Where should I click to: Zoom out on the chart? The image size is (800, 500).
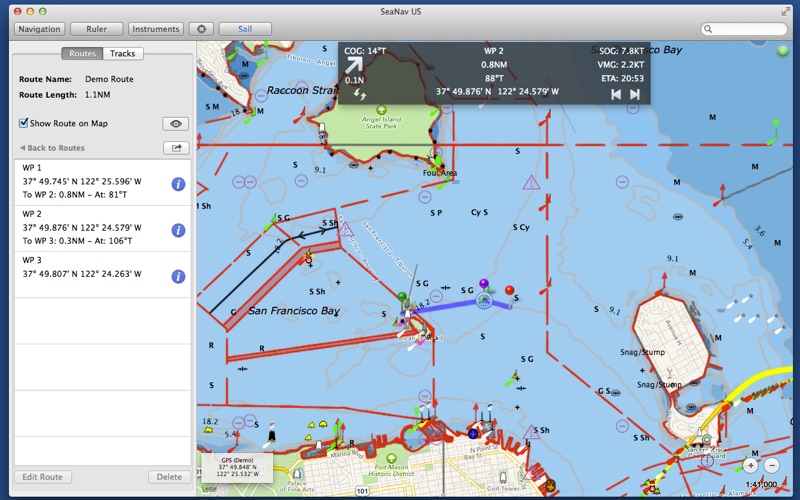(x=772, y=466)
